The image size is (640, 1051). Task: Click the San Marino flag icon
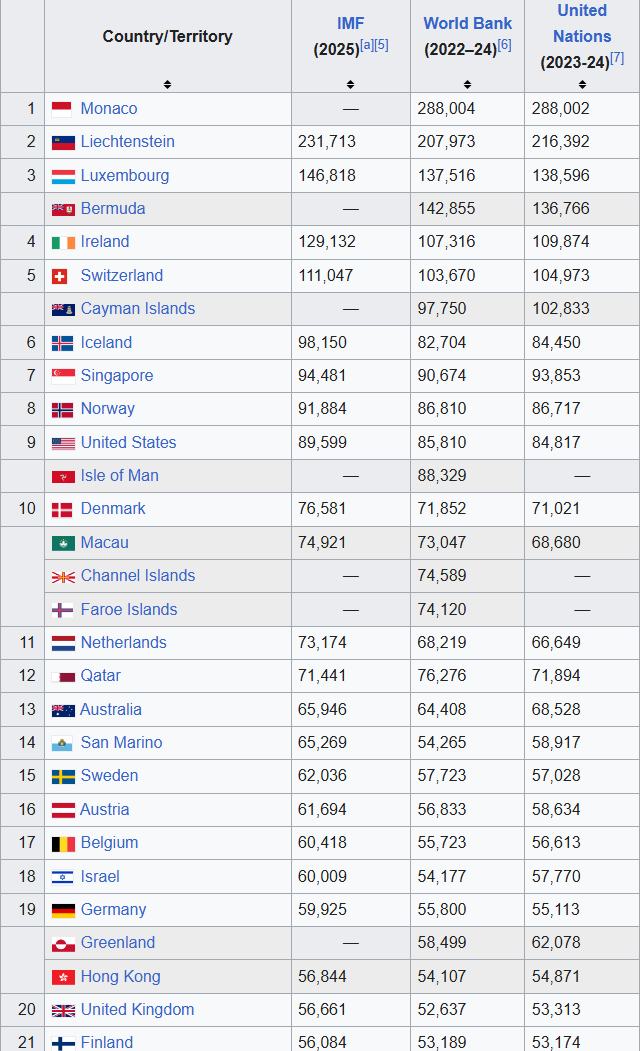pyautogui.click(x=62, y=743)
